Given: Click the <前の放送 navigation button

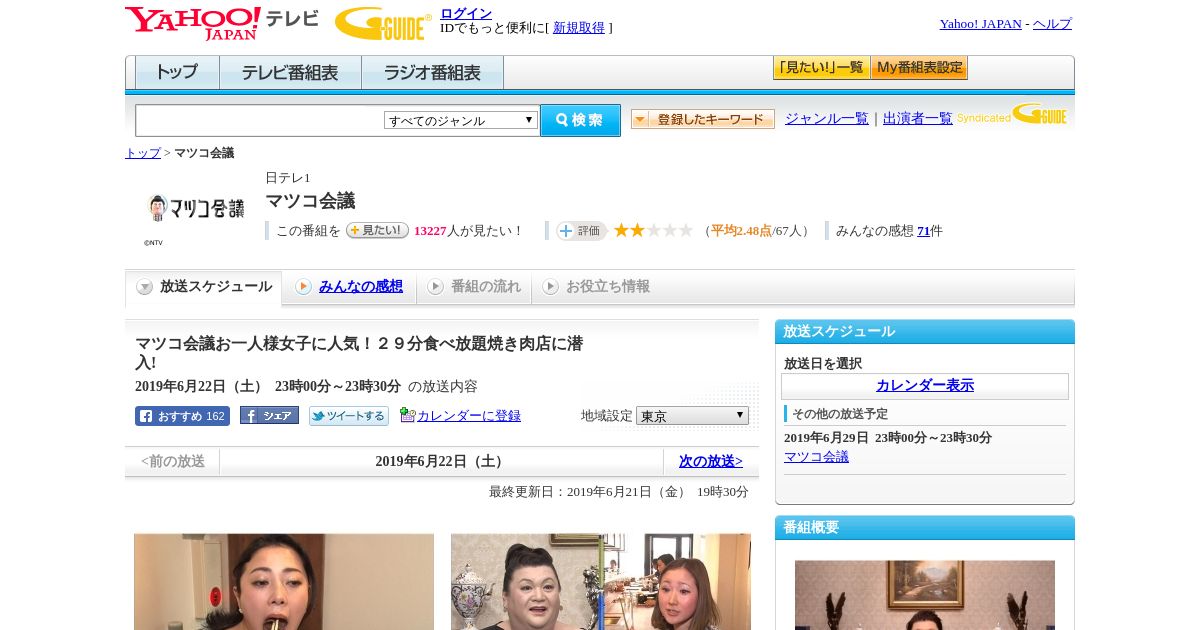Looking at the screenshot, I should pos(173,461).
